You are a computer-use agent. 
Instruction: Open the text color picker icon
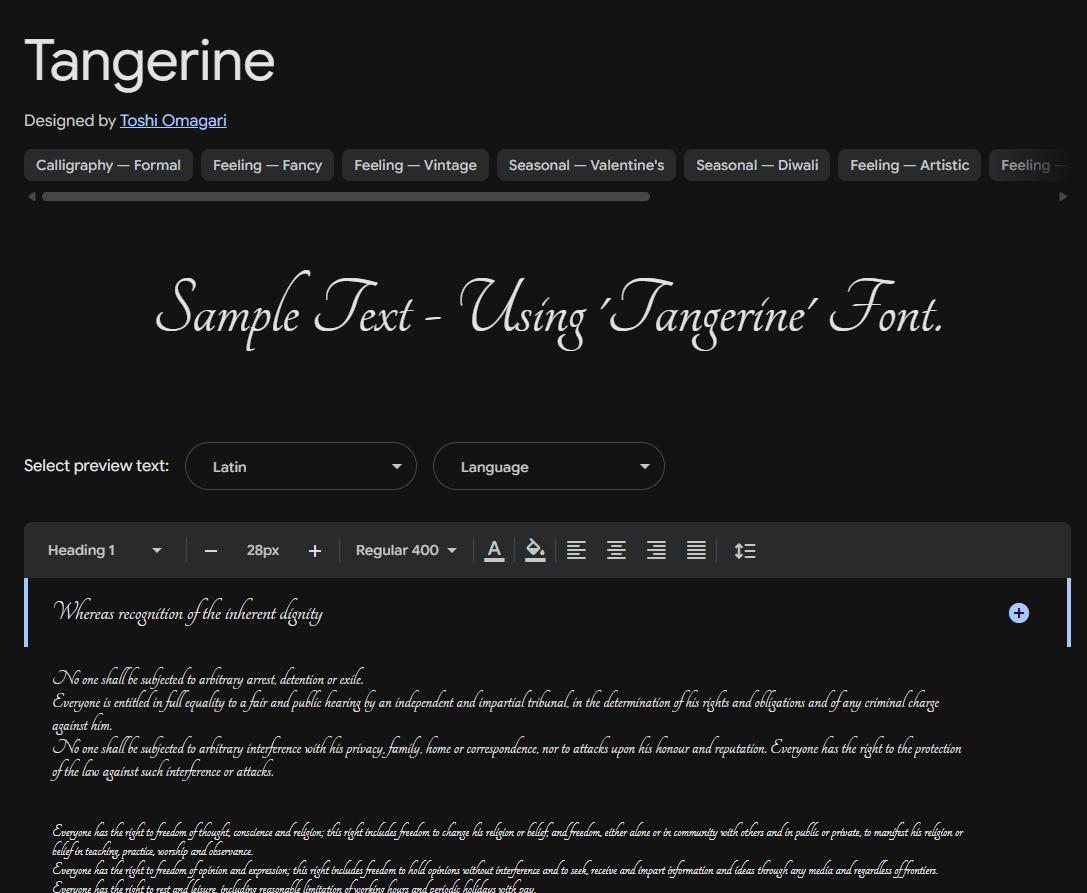[494, 550]
